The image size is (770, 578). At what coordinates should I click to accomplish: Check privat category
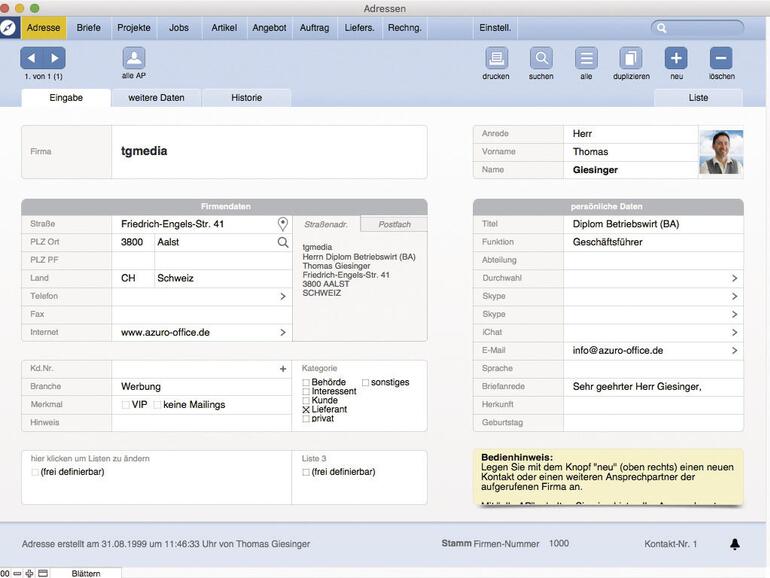coord(306,418)
